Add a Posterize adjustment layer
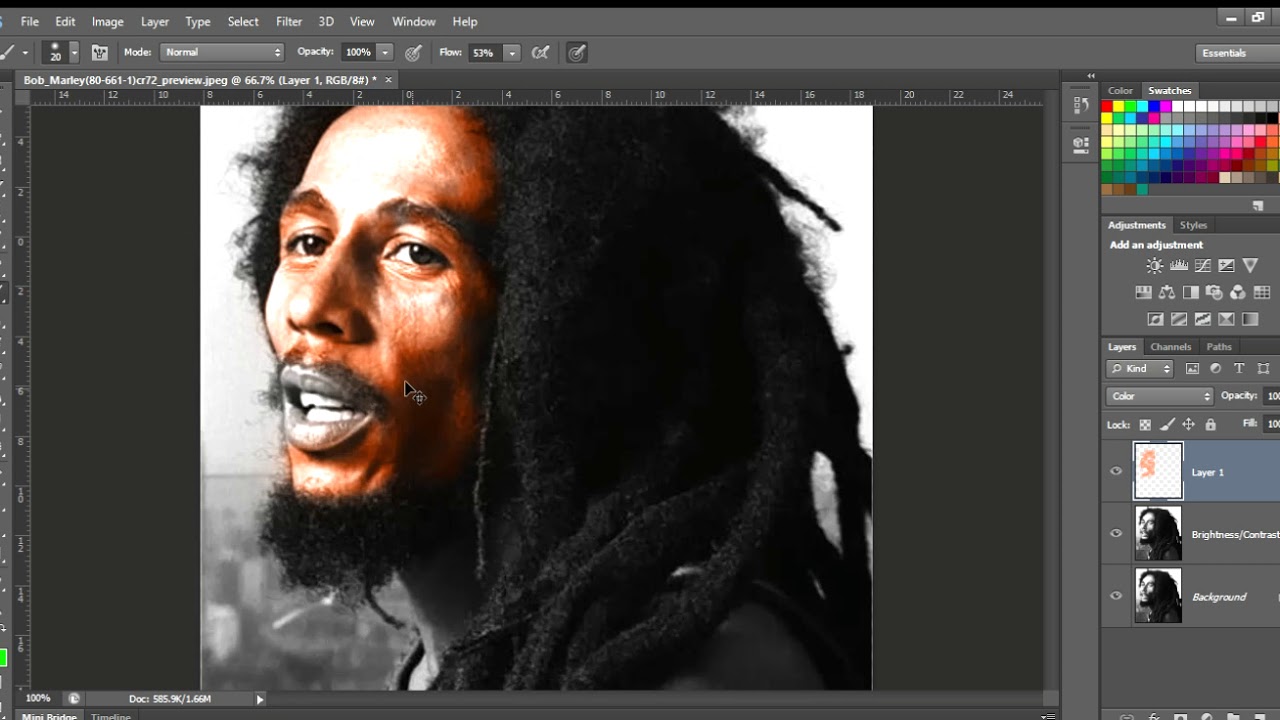Image resolution: width=1280 pixels, height=720 pixels. 1179,320
